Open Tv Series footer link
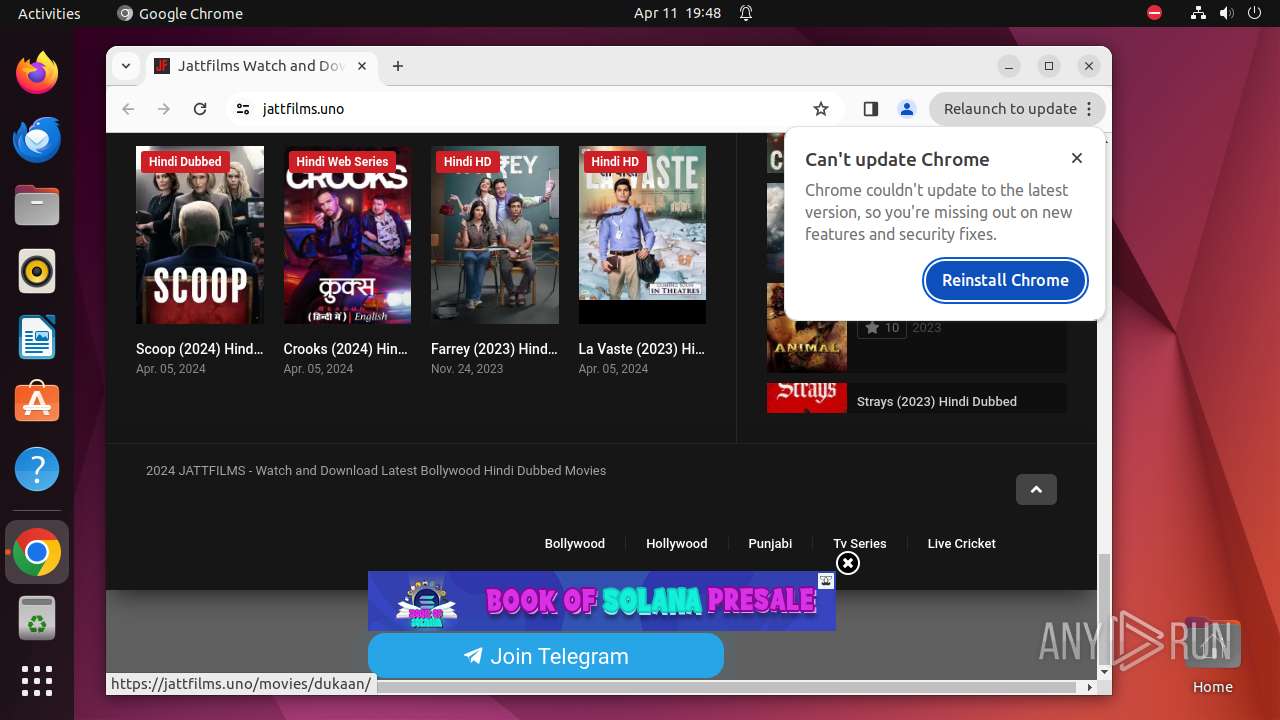1280x720 pixels. [860, 543]
